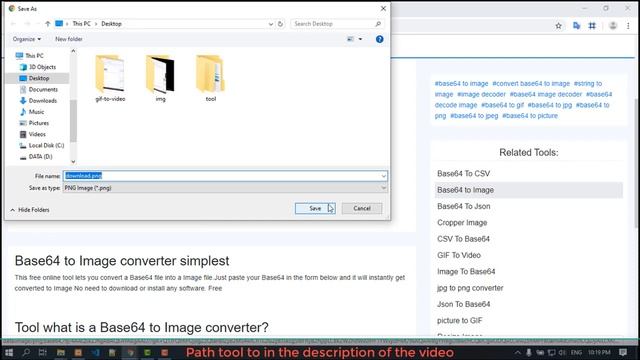The height and width of the screenshot is (360, 640).
Task: Open the File name history dropdown arrow
Action: click(384, 176)
